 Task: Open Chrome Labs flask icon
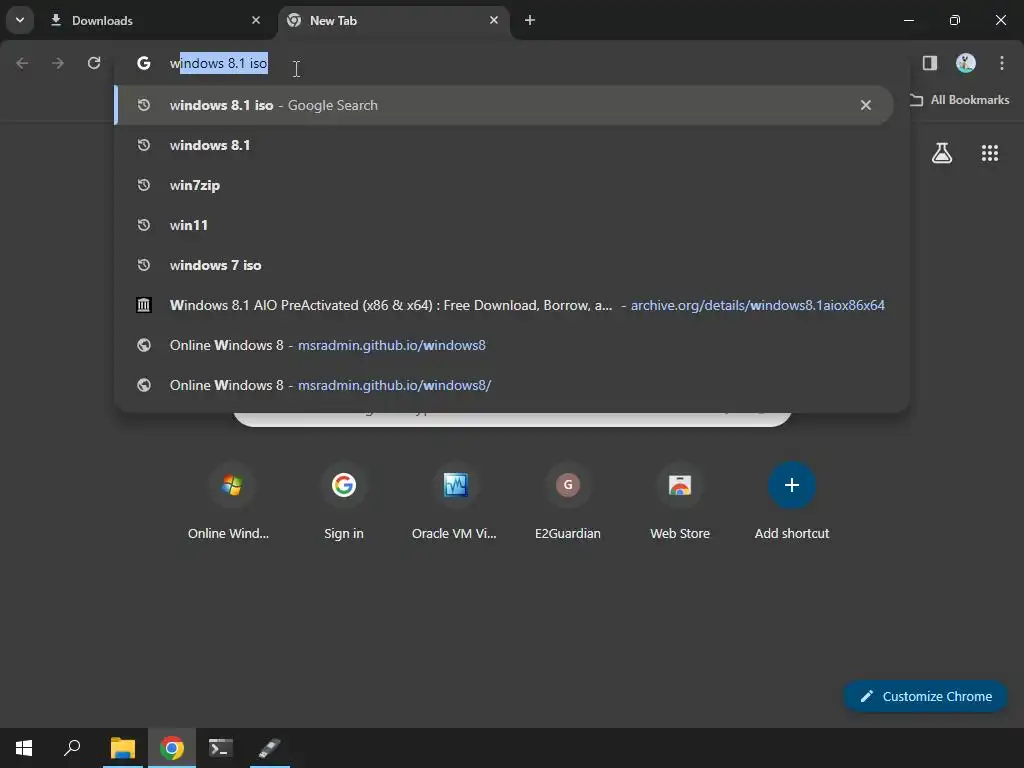click(942, 153)
